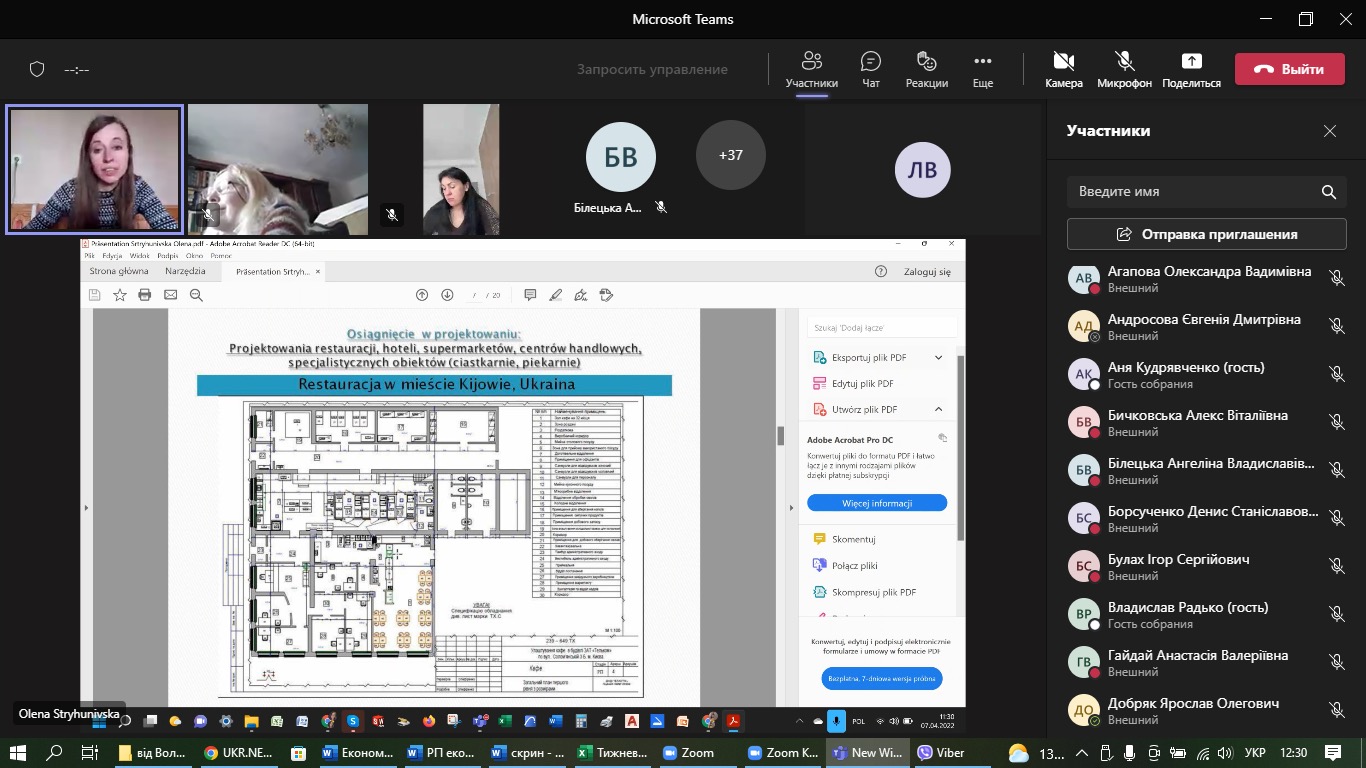Click the ВР avatar of Владислав Радько
Screen dimensions: 1366x768
pyautogui.click(x=1083, y=615)
